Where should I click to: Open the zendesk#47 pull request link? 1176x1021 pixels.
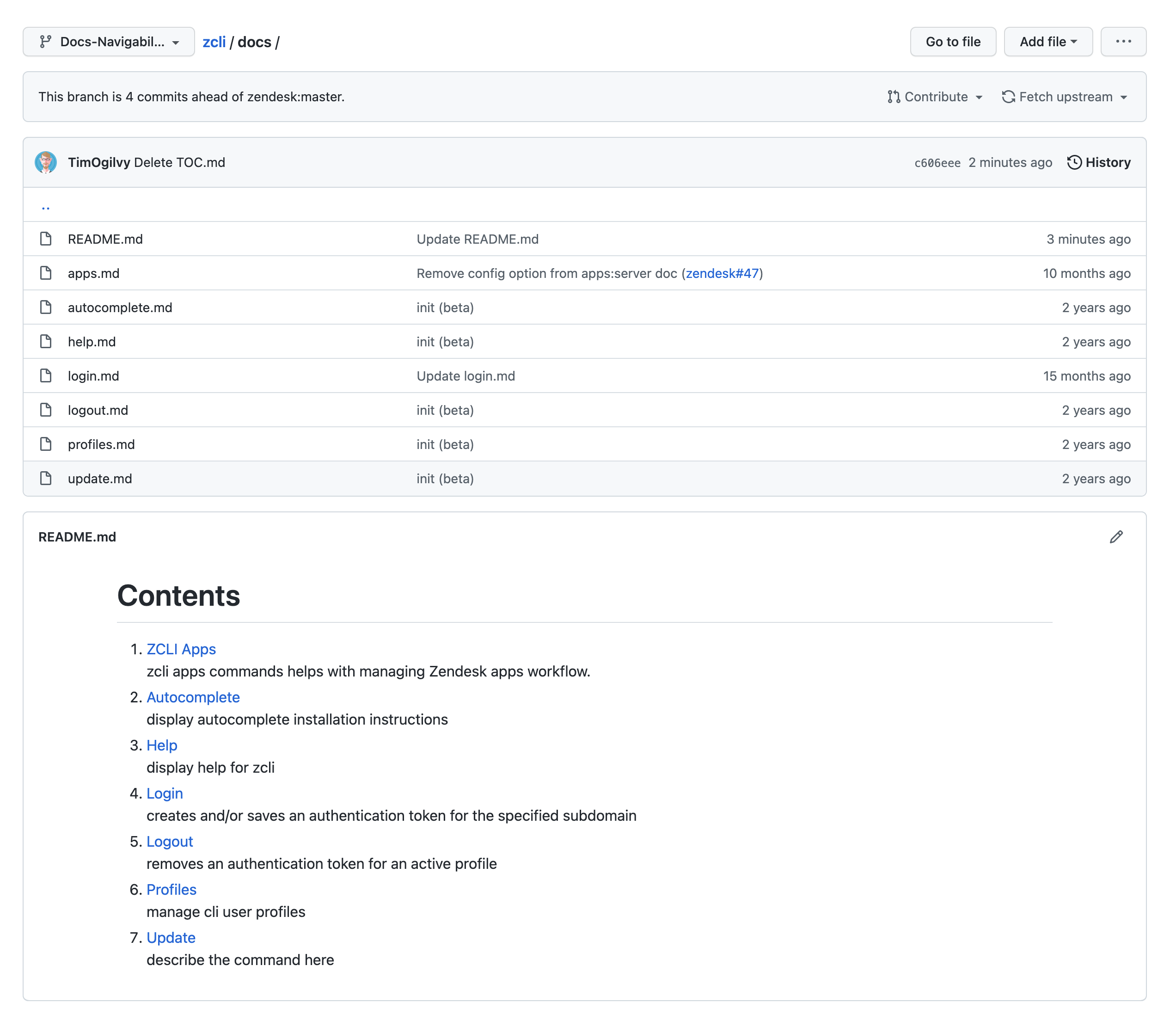722,273
